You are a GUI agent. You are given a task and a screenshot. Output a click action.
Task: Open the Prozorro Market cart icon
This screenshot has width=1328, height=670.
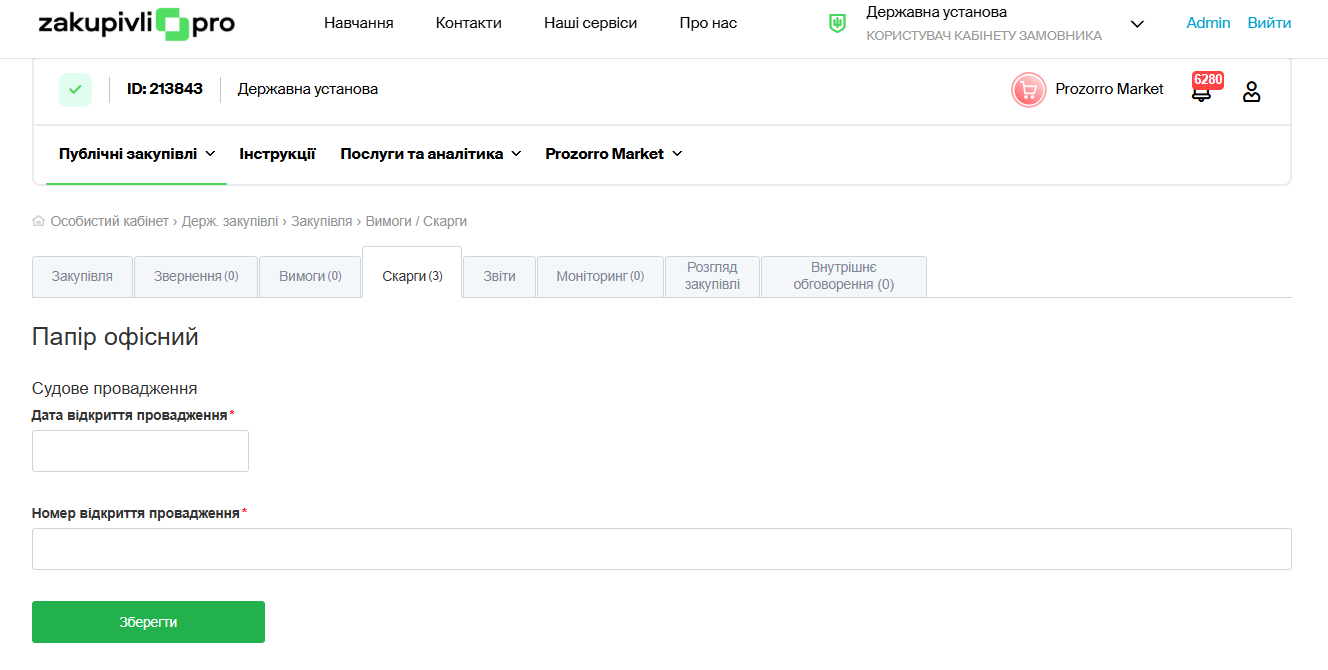tap(1028, 90)
